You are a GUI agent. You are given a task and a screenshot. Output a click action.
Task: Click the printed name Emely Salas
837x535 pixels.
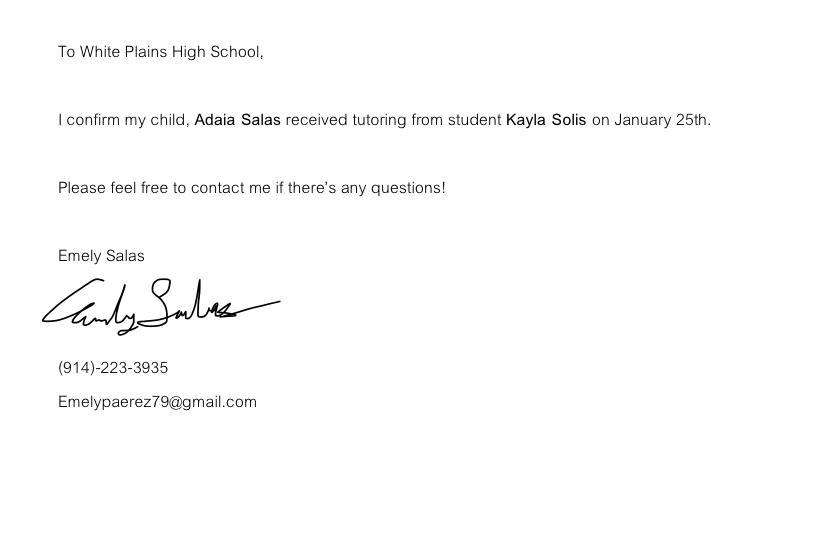[x=101, y=256]
